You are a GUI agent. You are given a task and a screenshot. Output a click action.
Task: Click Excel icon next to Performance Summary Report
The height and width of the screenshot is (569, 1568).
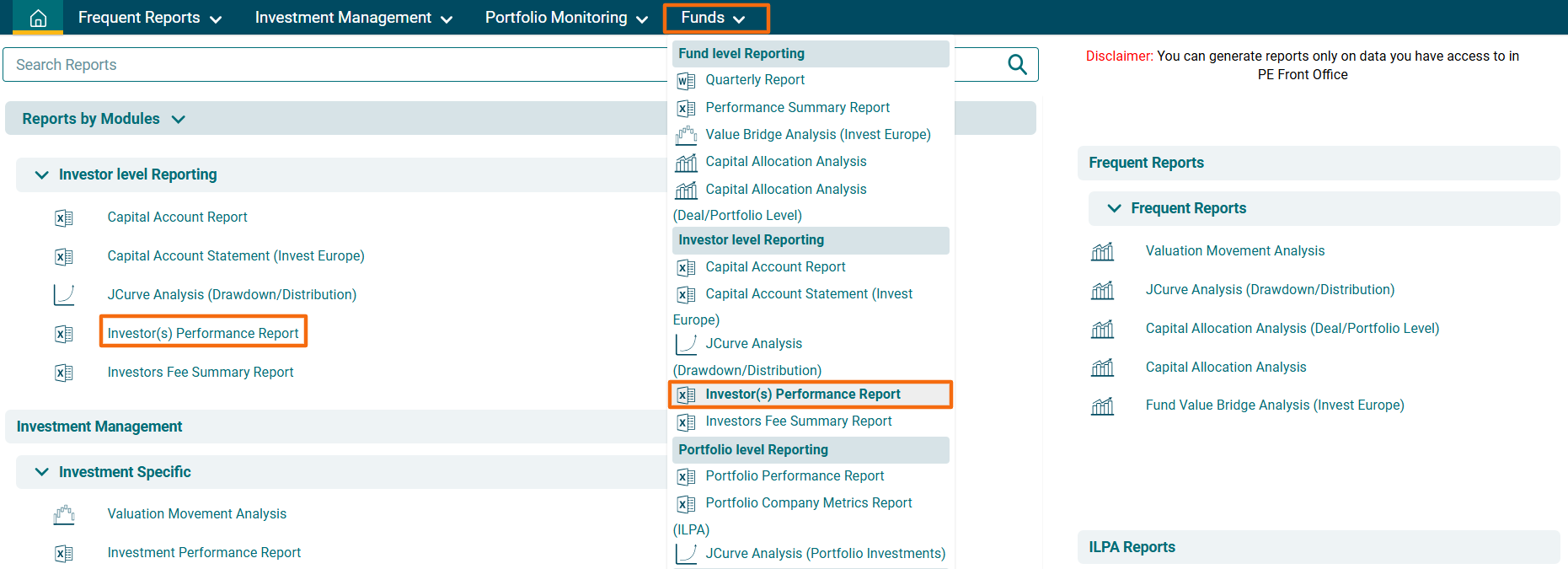coord(686,109)
